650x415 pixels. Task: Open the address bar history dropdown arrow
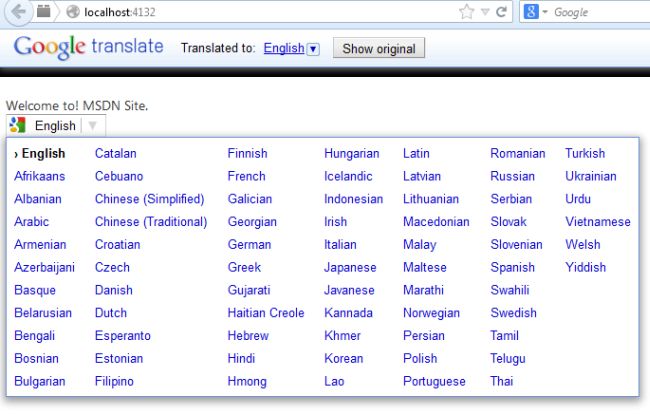click(485, 12)
